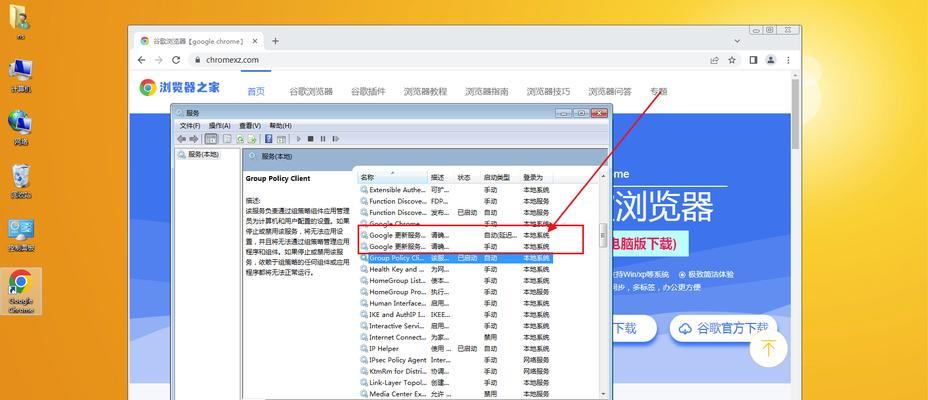
Task: Sort services by the 名称 column header
Action: (393, 178)
